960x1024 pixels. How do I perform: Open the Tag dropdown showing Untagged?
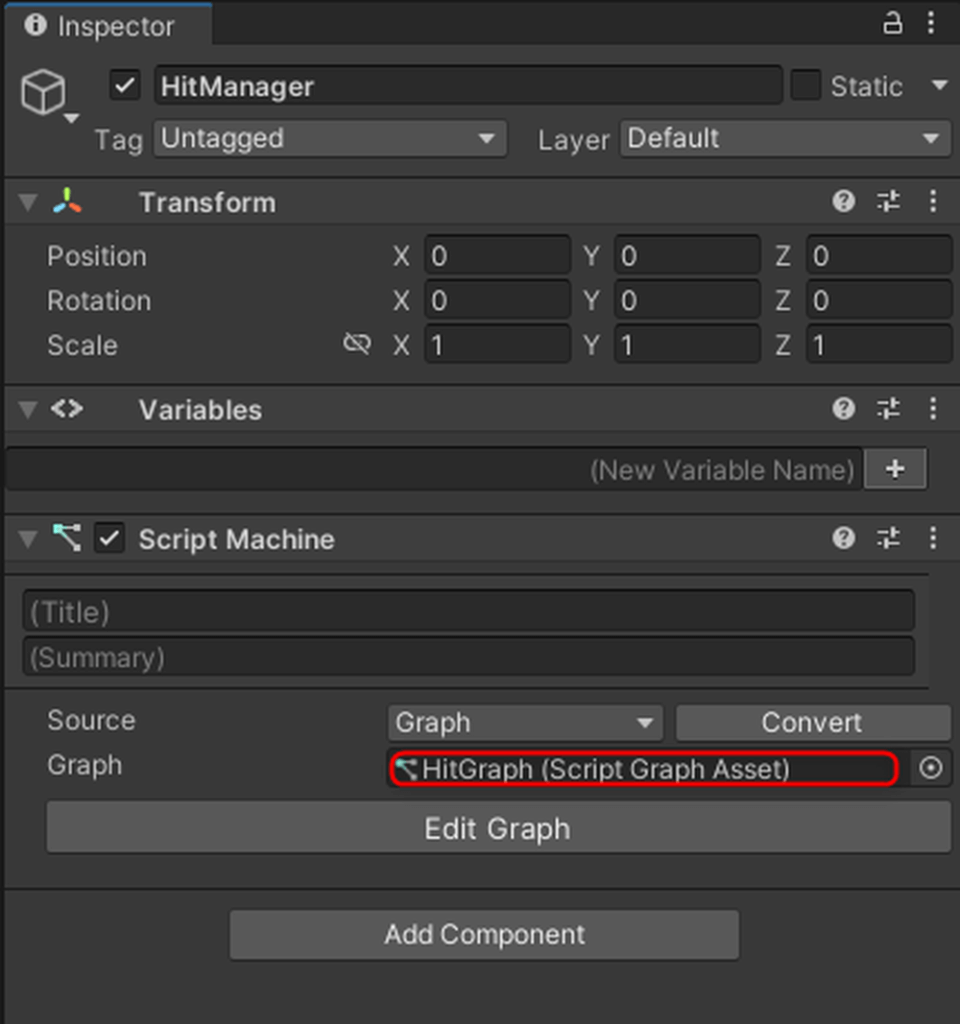(330, 139)
